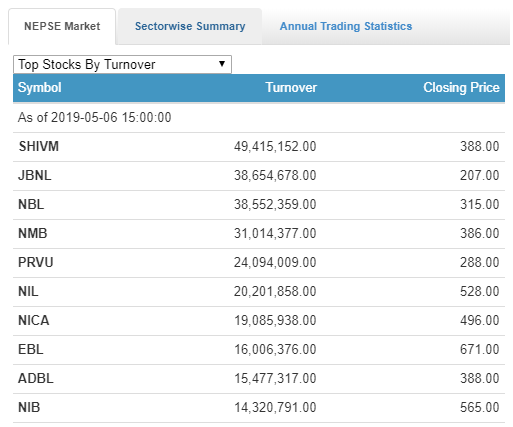Open the NMB stock symbol

click(33, 233)
